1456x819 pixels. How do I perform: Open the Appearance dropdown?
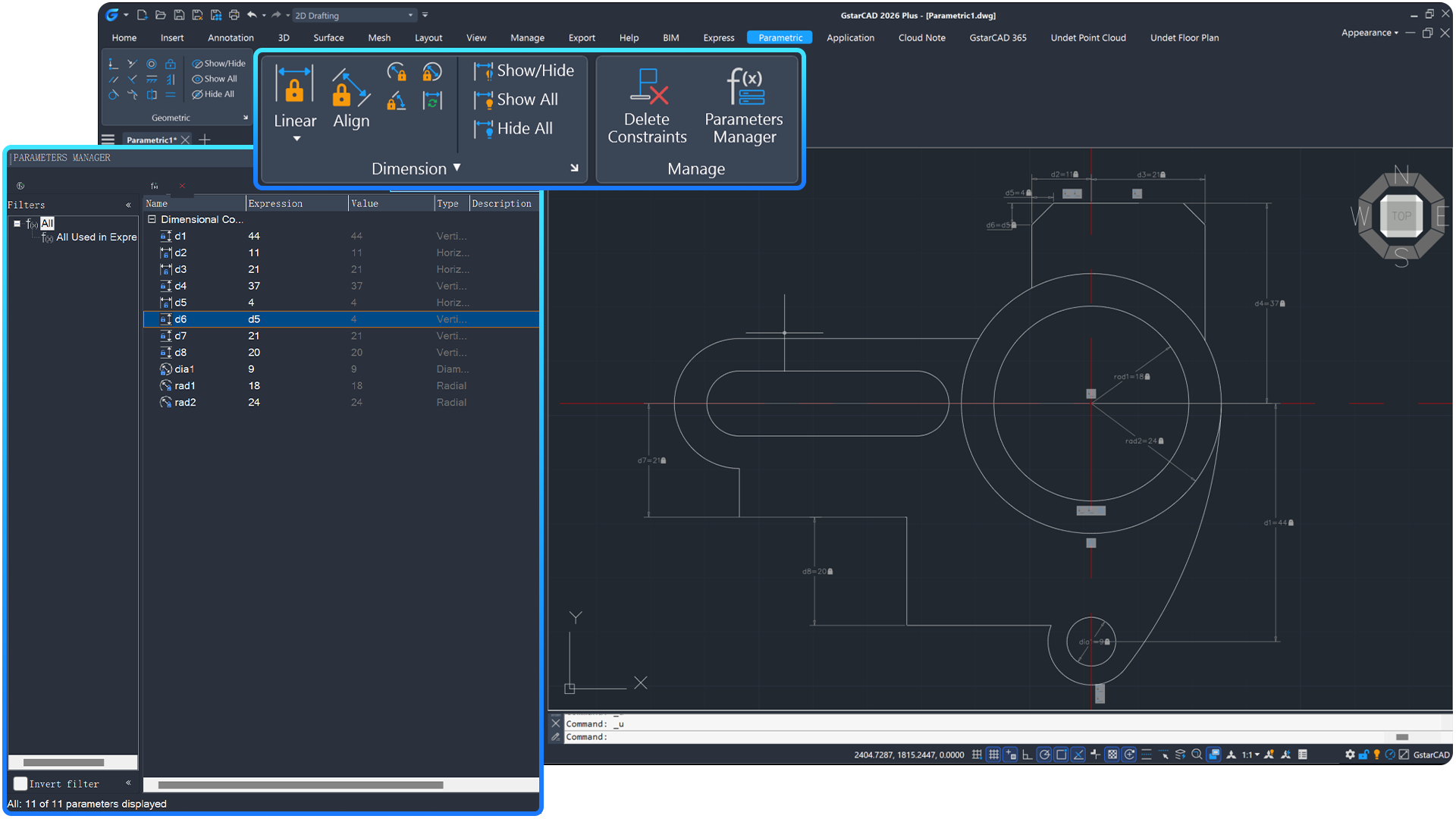pos(1370,33)
